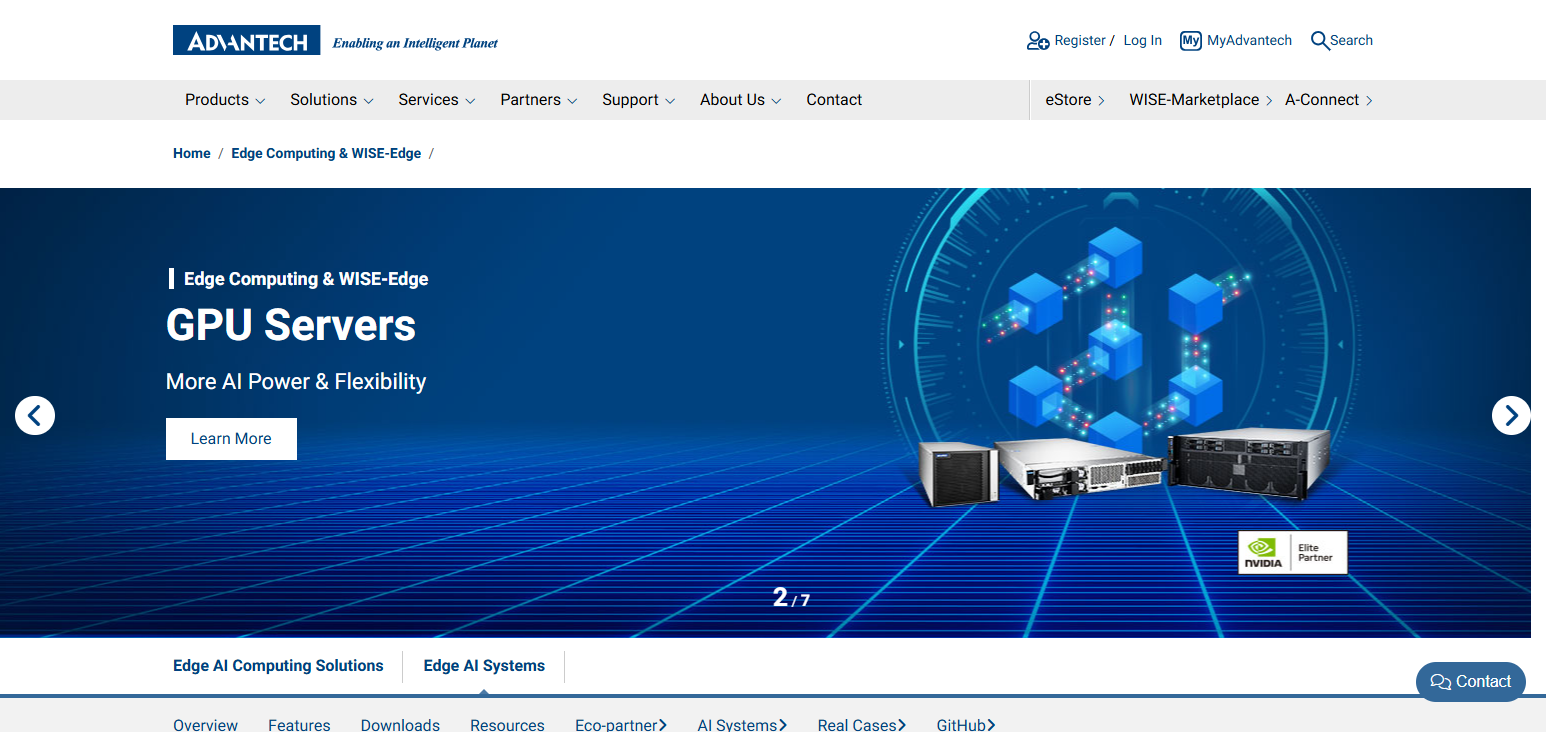Open the eStore link
Screen dimensions: 1546x732
(x=1075, y=100)
